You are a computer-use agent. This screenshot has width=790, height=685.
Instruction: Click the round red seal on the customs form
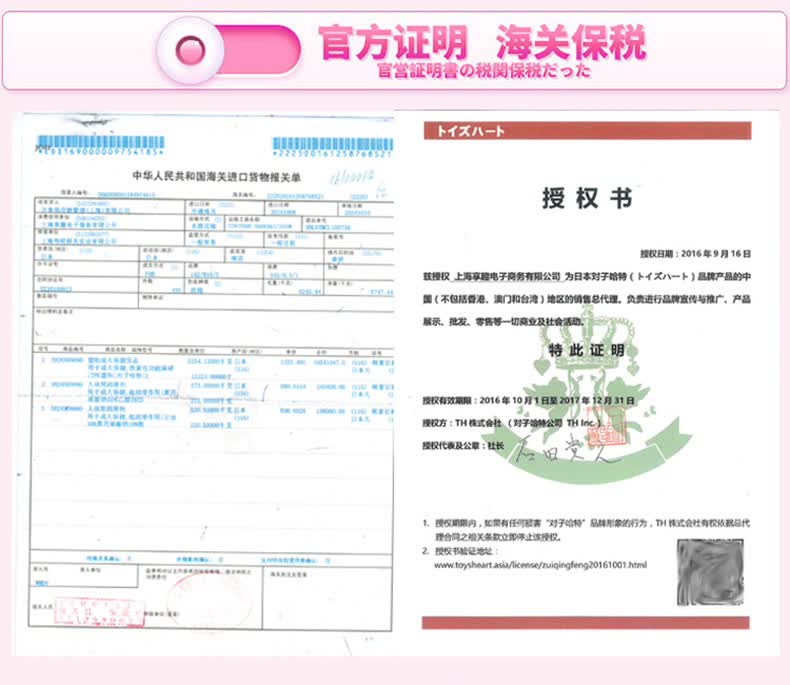209,600
